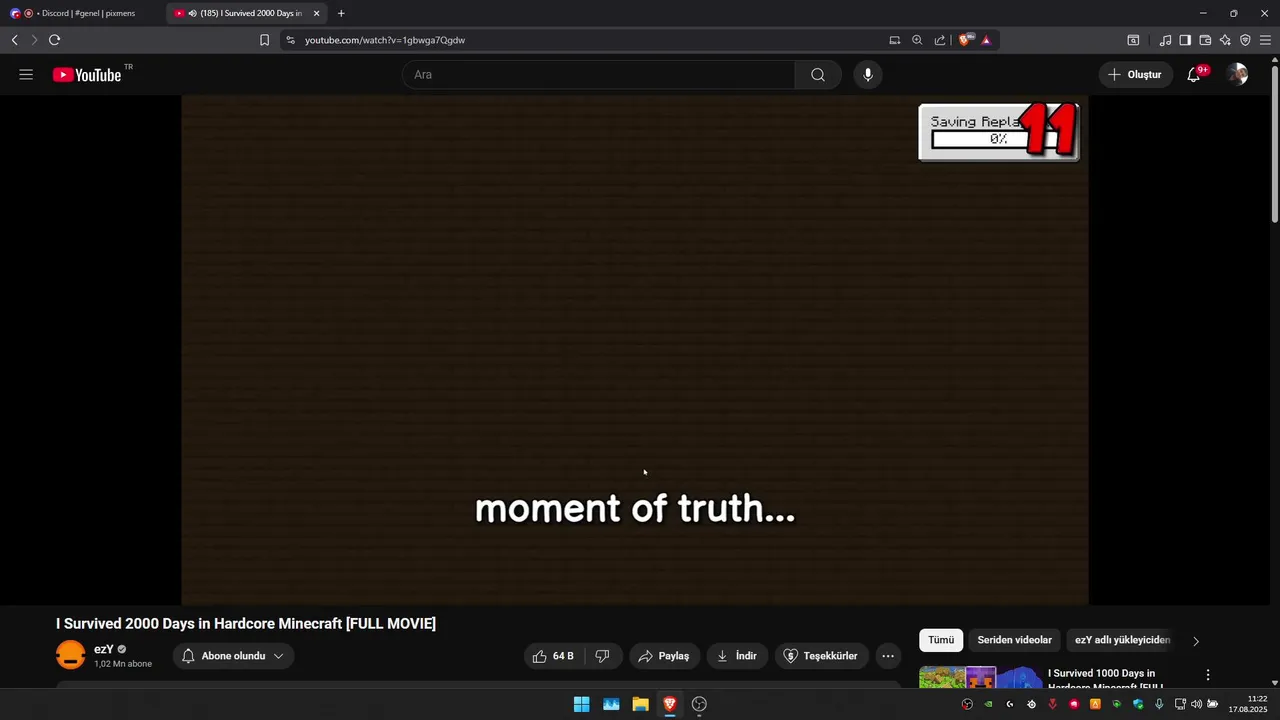Dislike the video with thumbs down
This screenshot has height=720, width=1280.
pyautogui.click(x=603, y=656)
